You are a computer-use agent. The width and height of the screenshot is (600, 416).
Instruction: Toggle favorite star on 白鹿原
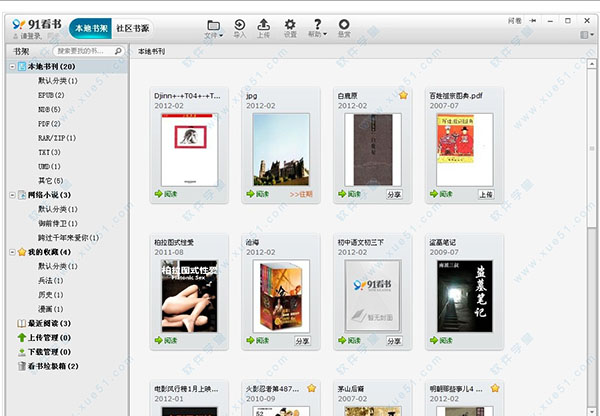[x=403, y=95]
